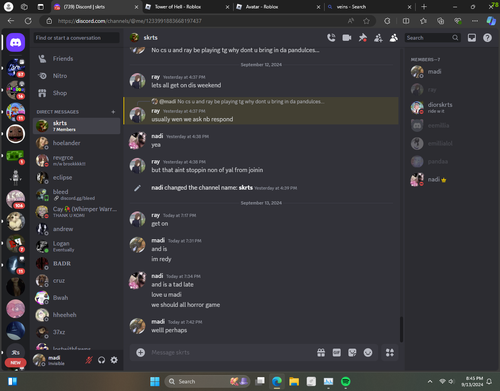Click nadi's avatar on "yea" message
Viewport: 500px width, 391px height.
[137, 141]
